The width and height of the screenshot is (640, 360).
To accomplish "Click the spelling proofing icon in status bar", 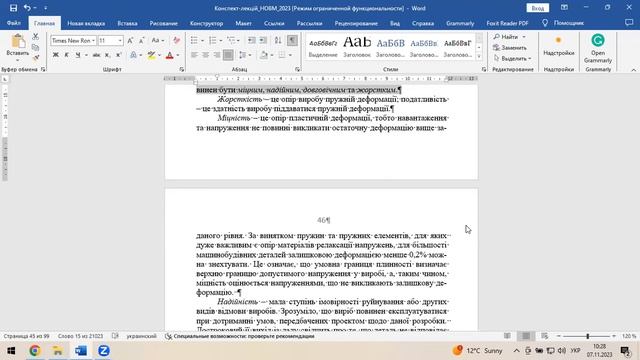I will tap(116, 336).
